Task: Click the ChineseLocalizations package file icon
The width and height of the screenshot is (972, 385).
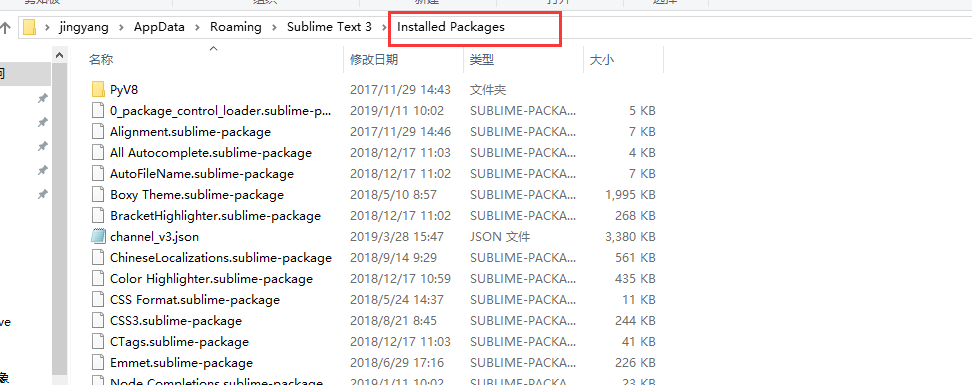Action: [x=98, y=257]
